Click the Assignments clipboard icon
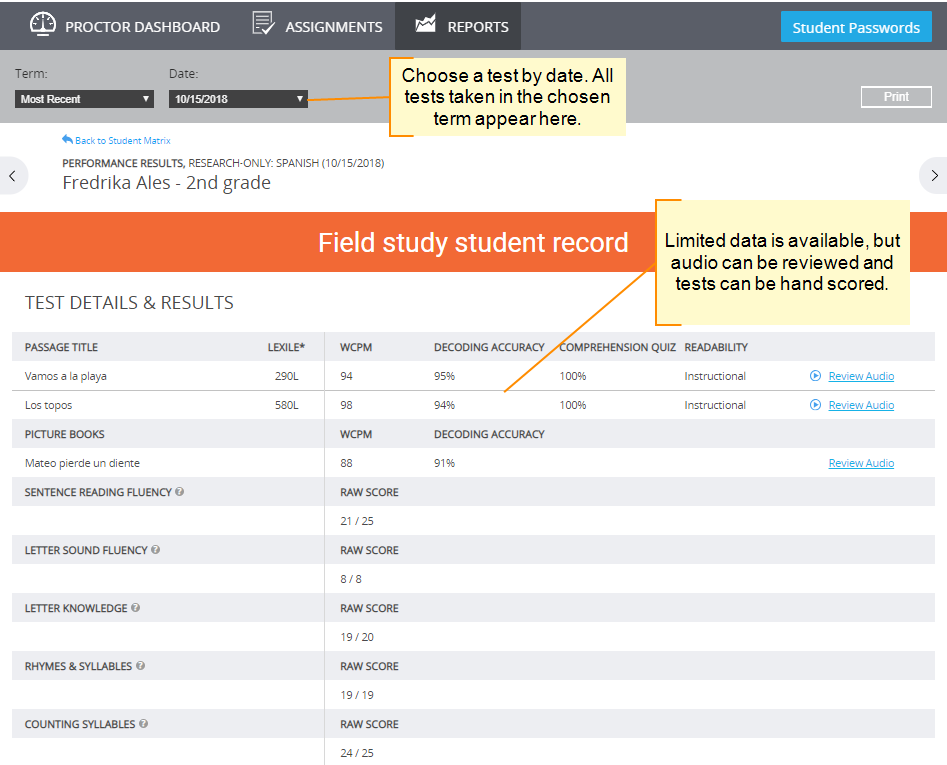The image size is (947, 765). [263, 23]
